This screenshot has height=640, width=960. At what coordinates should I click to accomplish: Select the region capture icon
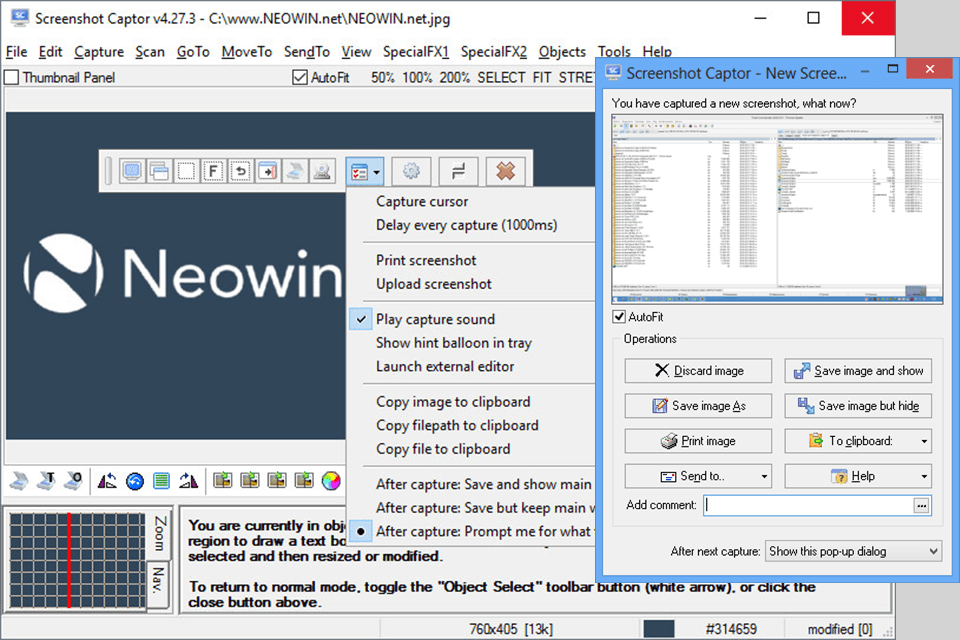(185, 171)
